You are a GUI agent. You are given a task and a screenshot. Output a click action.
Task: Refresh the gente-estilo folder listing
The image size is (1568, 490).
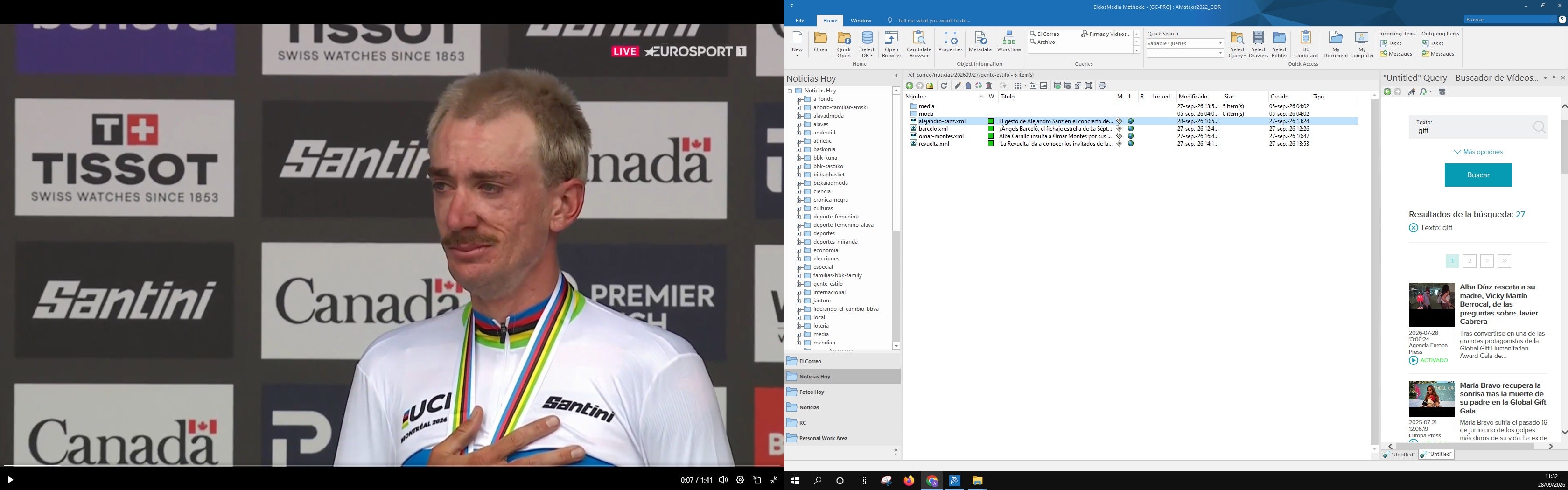944,86
